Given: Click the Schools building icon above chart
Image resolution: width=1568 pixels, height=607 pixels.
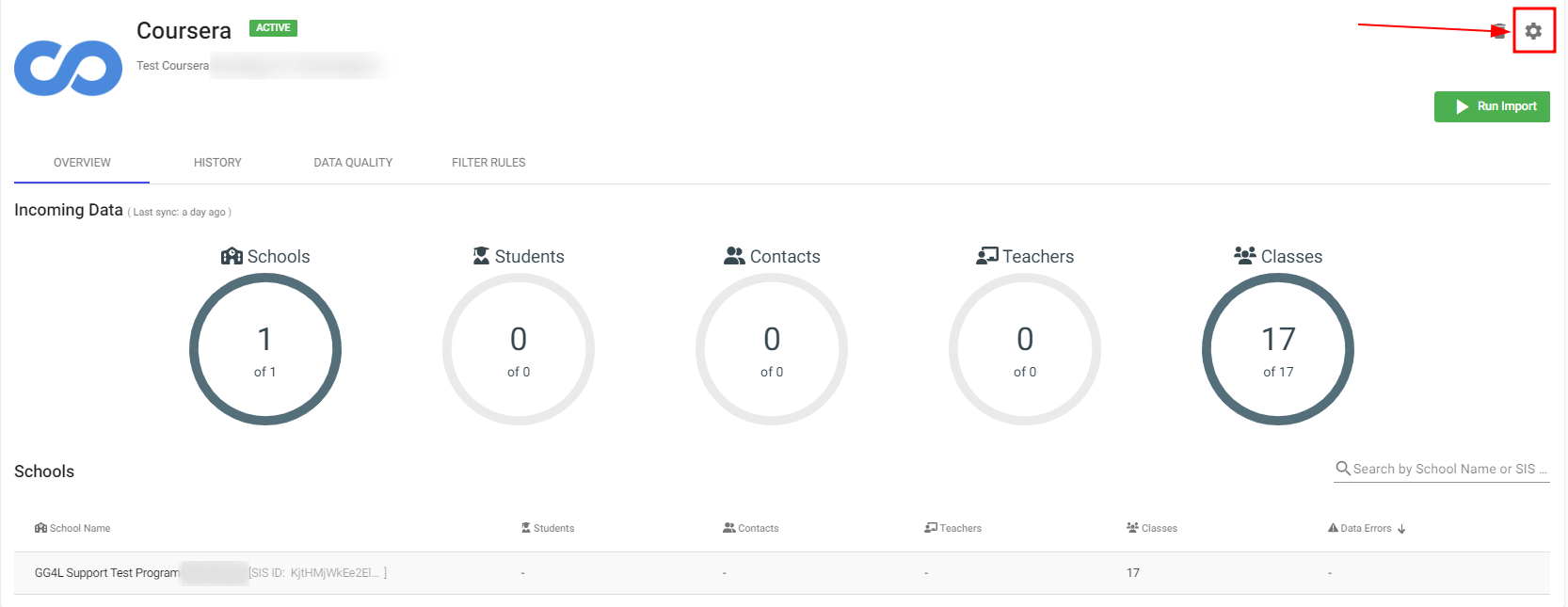Looking at the screenshot, I should [232, 256].
